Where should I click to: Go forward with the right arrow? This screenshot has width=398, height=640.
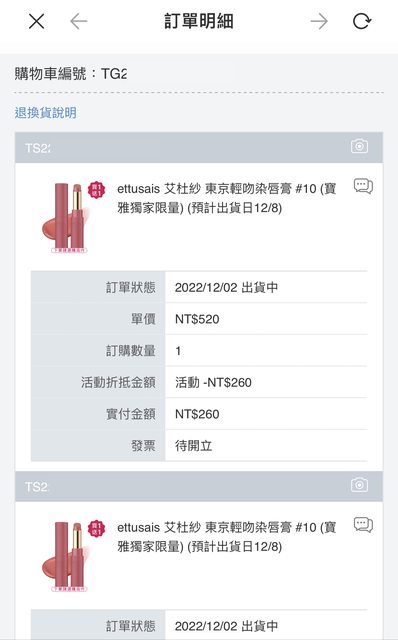319,21
